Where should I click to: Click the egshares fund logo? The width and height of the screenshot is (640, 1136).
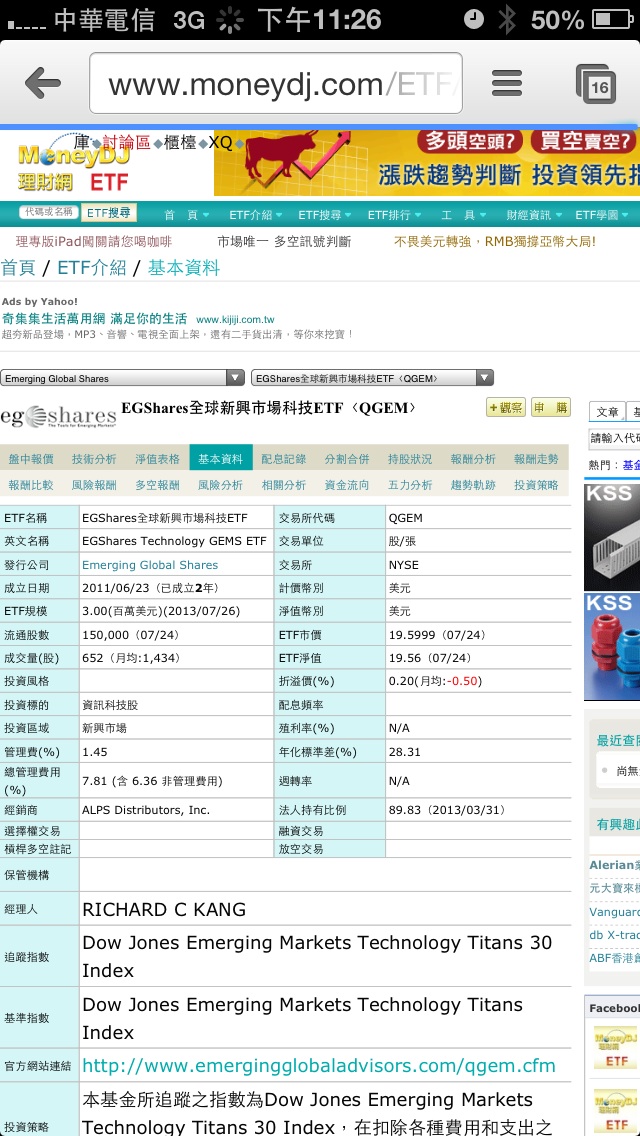[x=58, y=417]
